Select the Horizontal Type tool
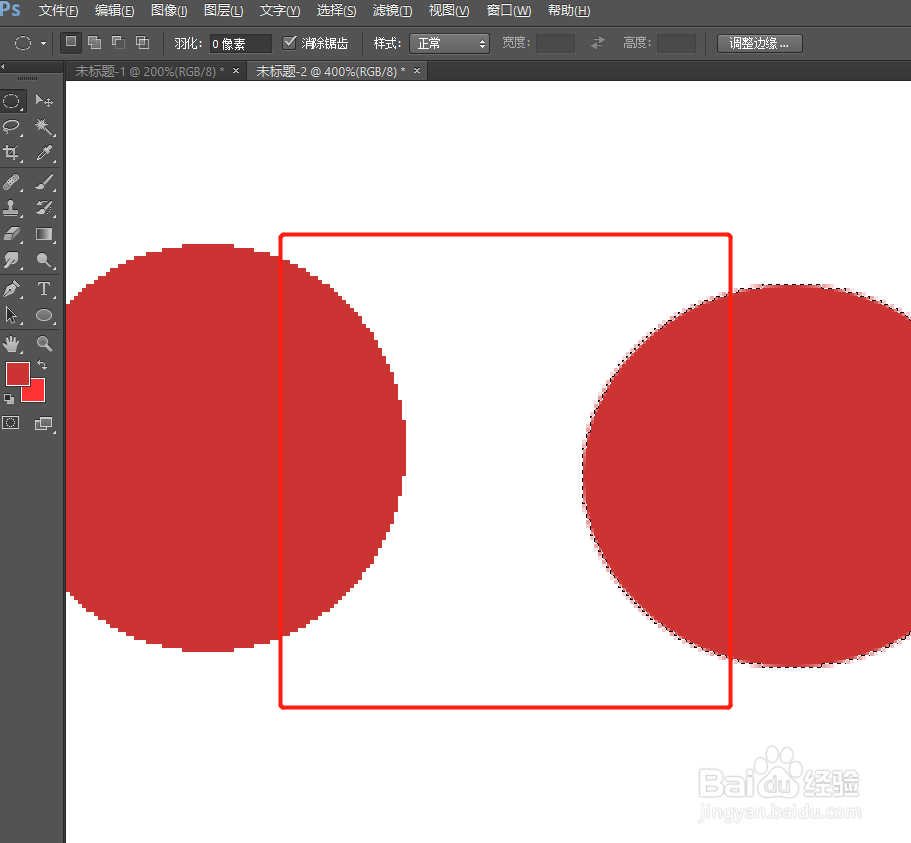Viewport: 911px width, 843px height. [x=44, y=289]
